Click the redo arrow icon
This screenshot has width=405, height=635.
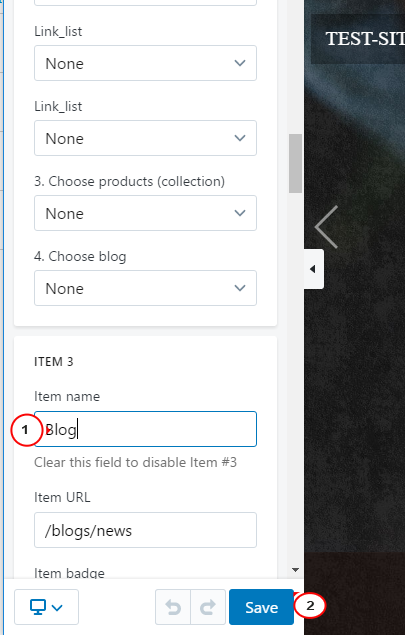[208, 607]
